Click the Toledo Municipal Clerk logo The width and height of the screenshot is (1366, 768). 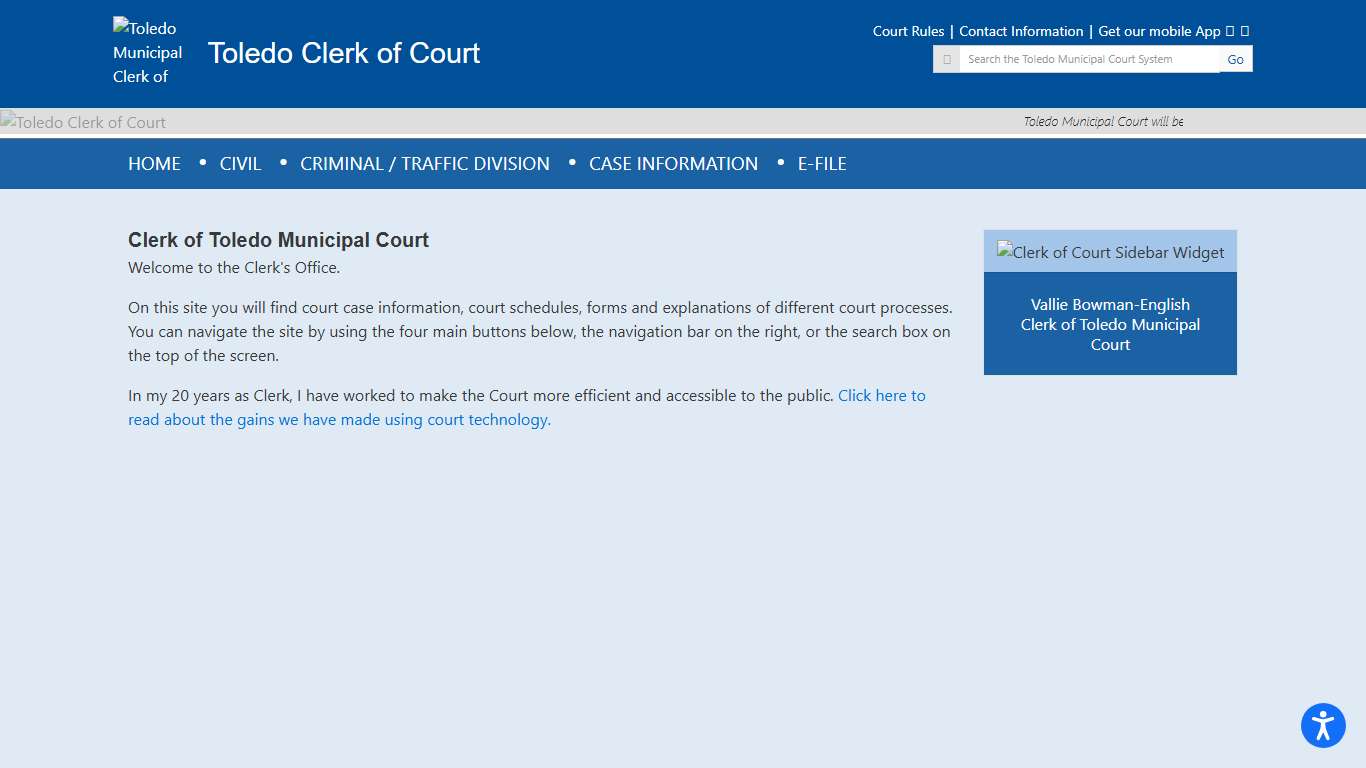[146, 53]
